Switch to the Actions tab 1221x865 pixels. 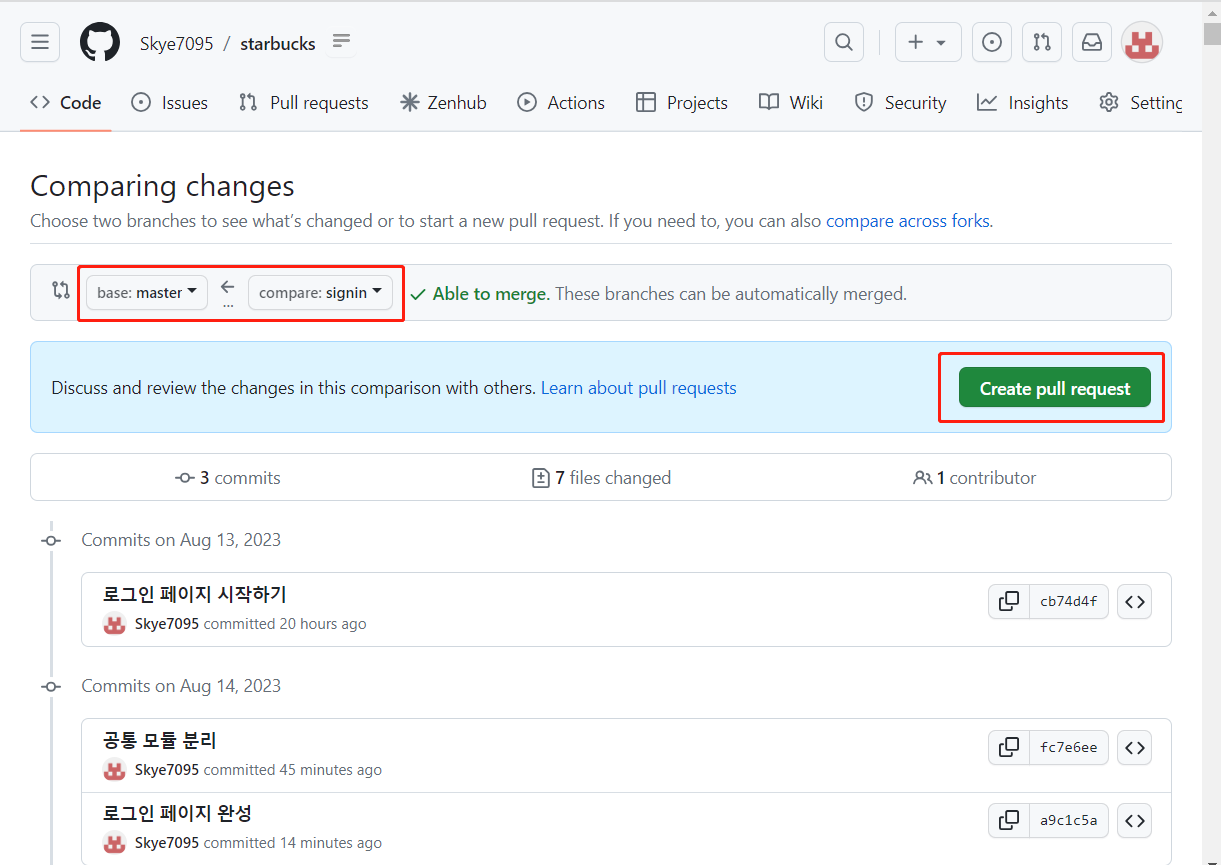pyautogui.click(x=561, y=102)
